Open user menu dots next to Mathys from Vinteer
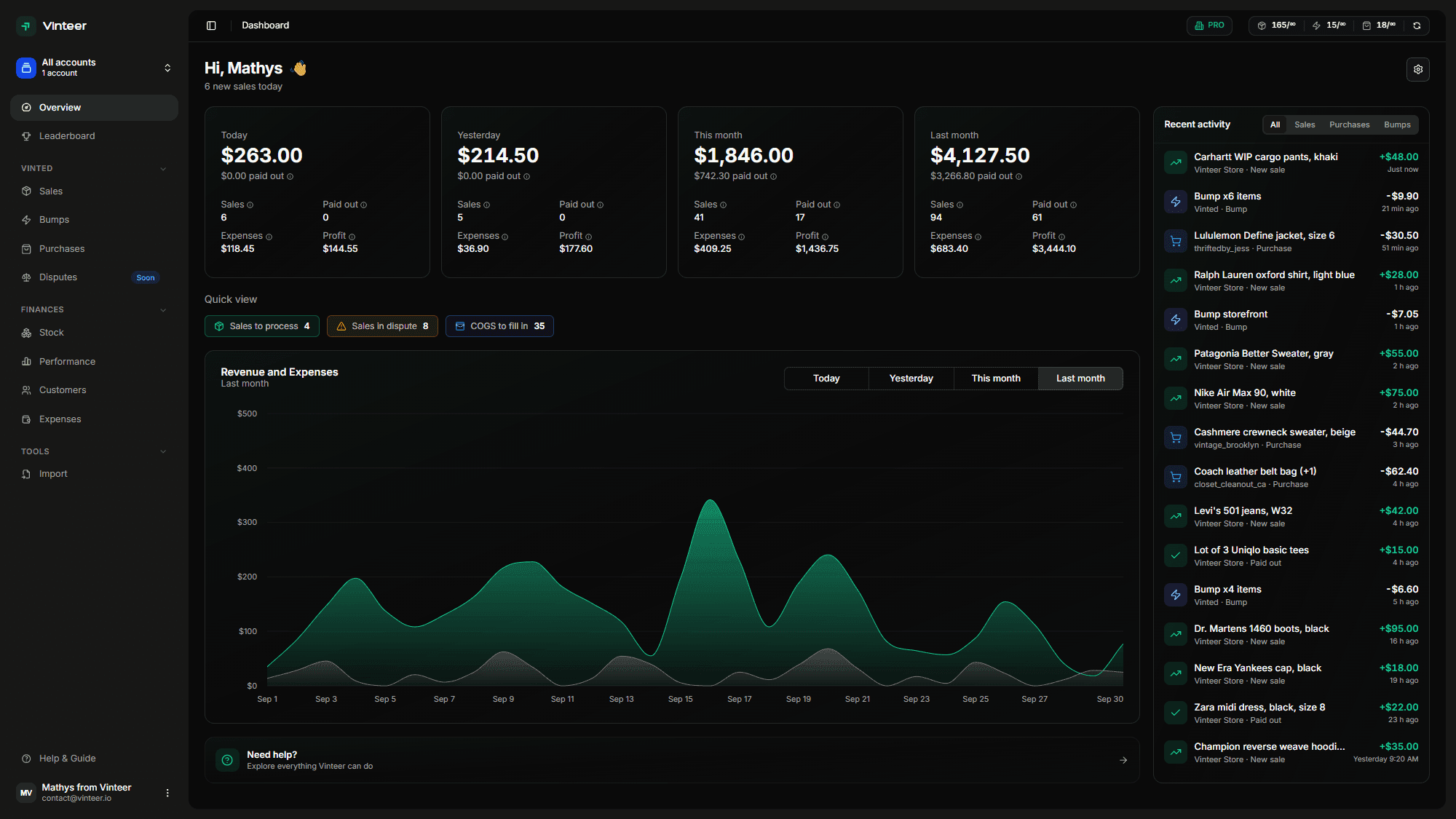 (x=167, y=793)
